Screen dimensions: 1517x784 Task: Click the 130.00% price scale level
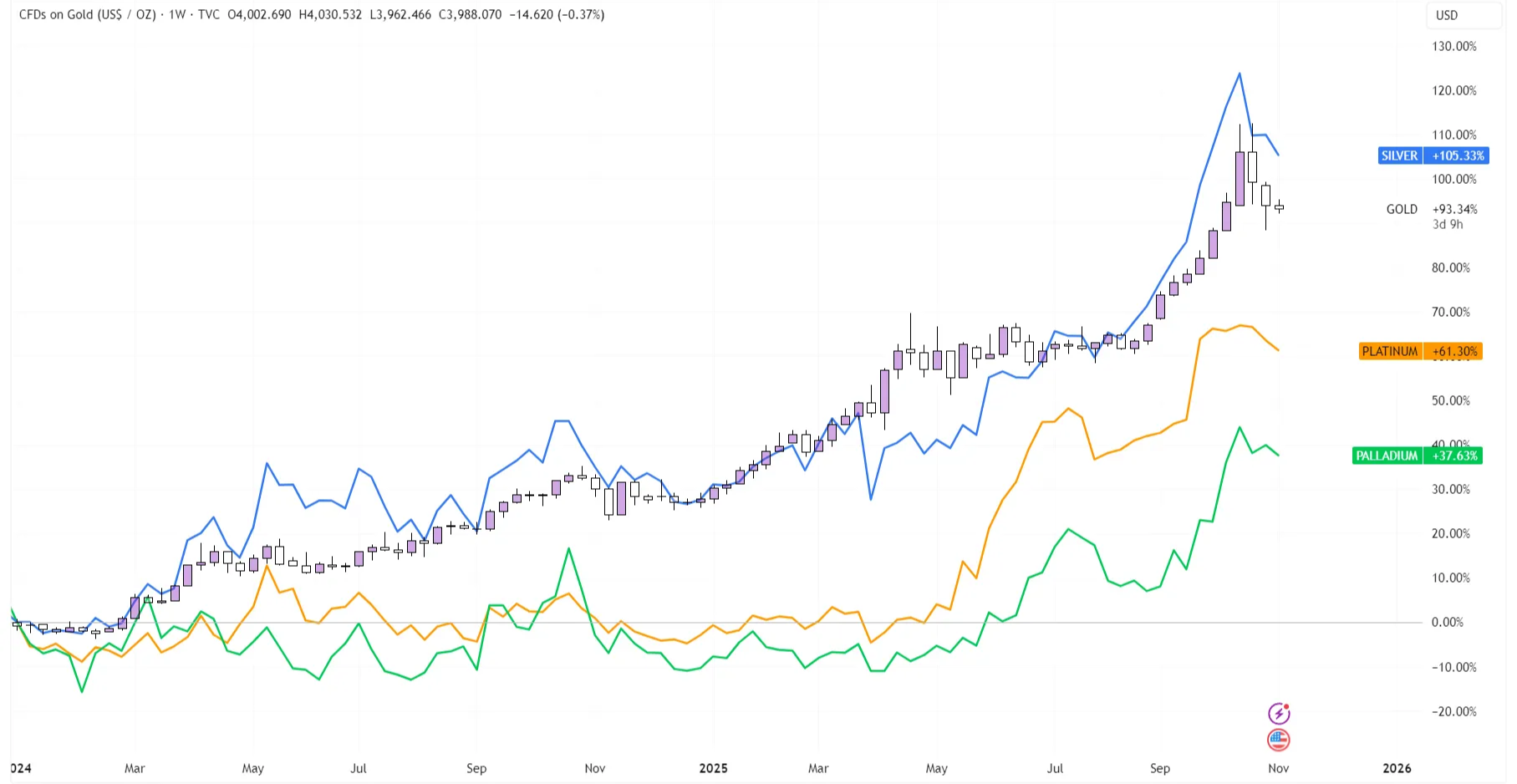pyautogui.click(x=1454, y=46)
